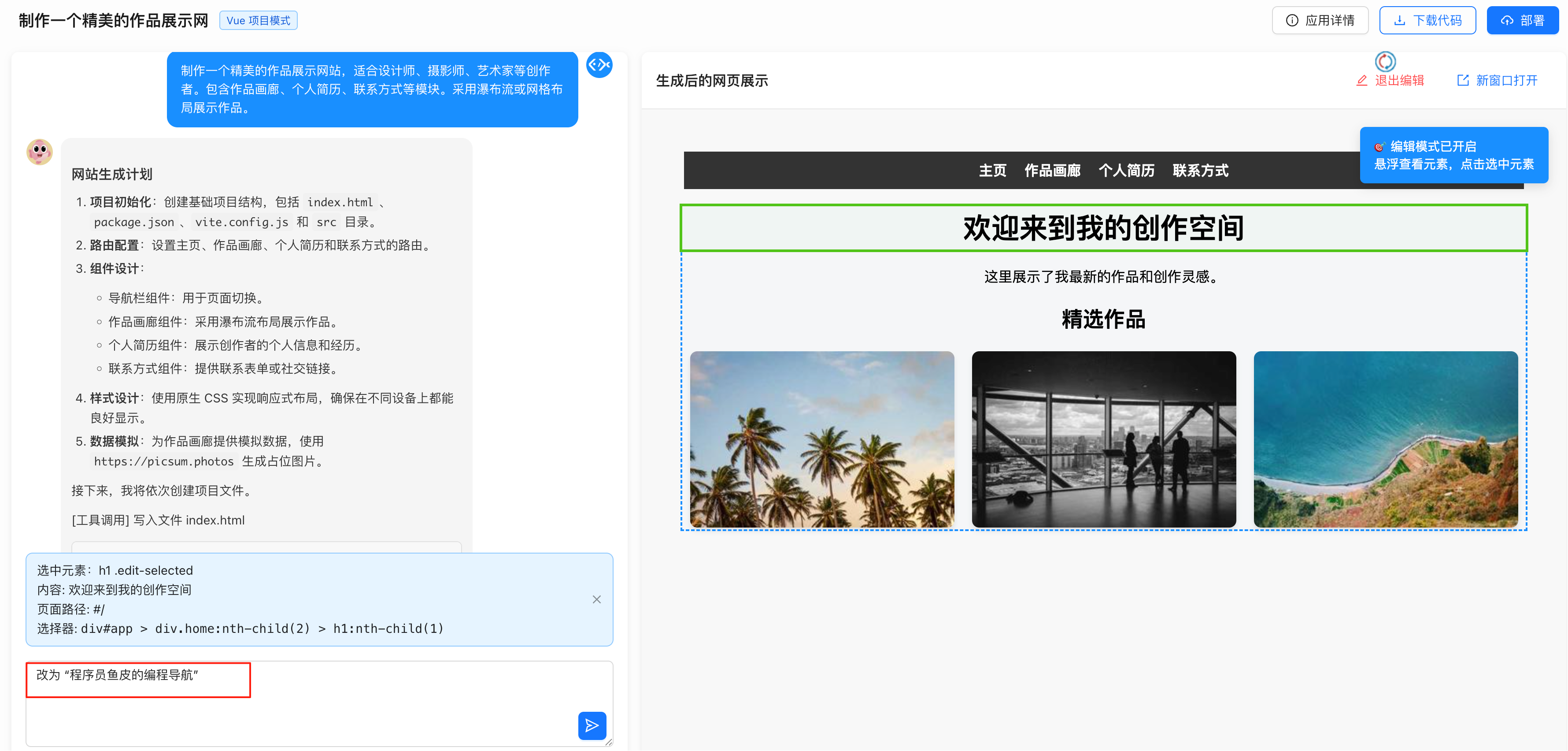Click the palm trees gallery thumbnail
1568x751 pixels.
[822, 439]
